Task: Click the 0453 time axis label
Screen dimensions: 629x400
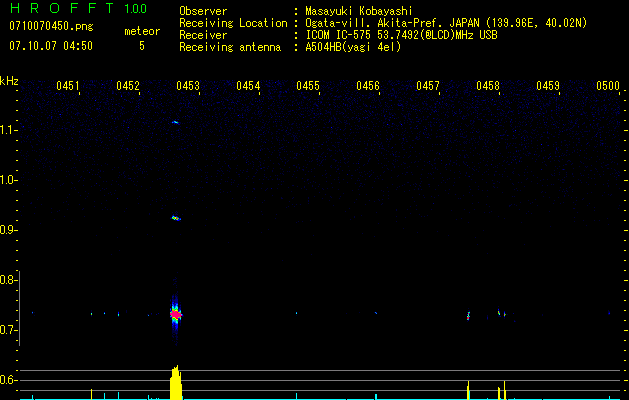Action: (x=188, y=86)
